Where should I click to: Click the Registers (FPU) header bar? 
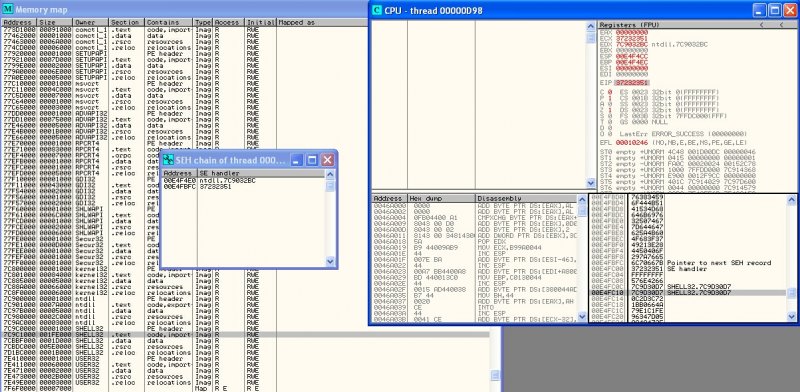[x=698, y=24]
